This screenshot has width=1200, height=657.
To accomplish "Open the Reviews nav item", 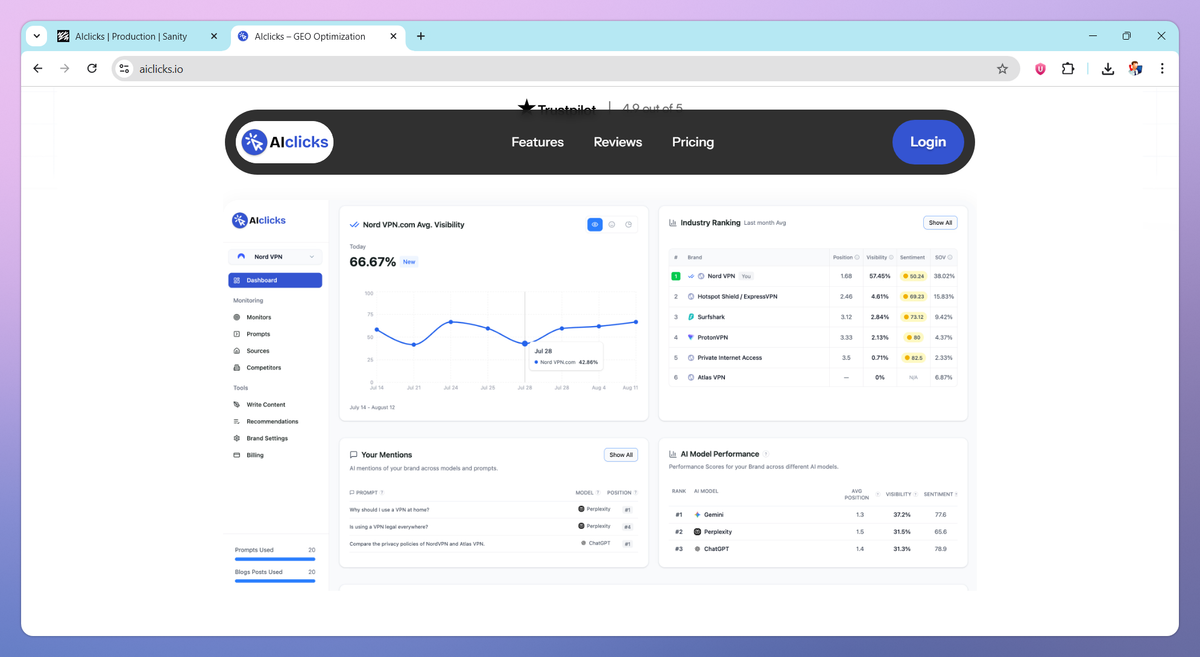I will [618, 142].
